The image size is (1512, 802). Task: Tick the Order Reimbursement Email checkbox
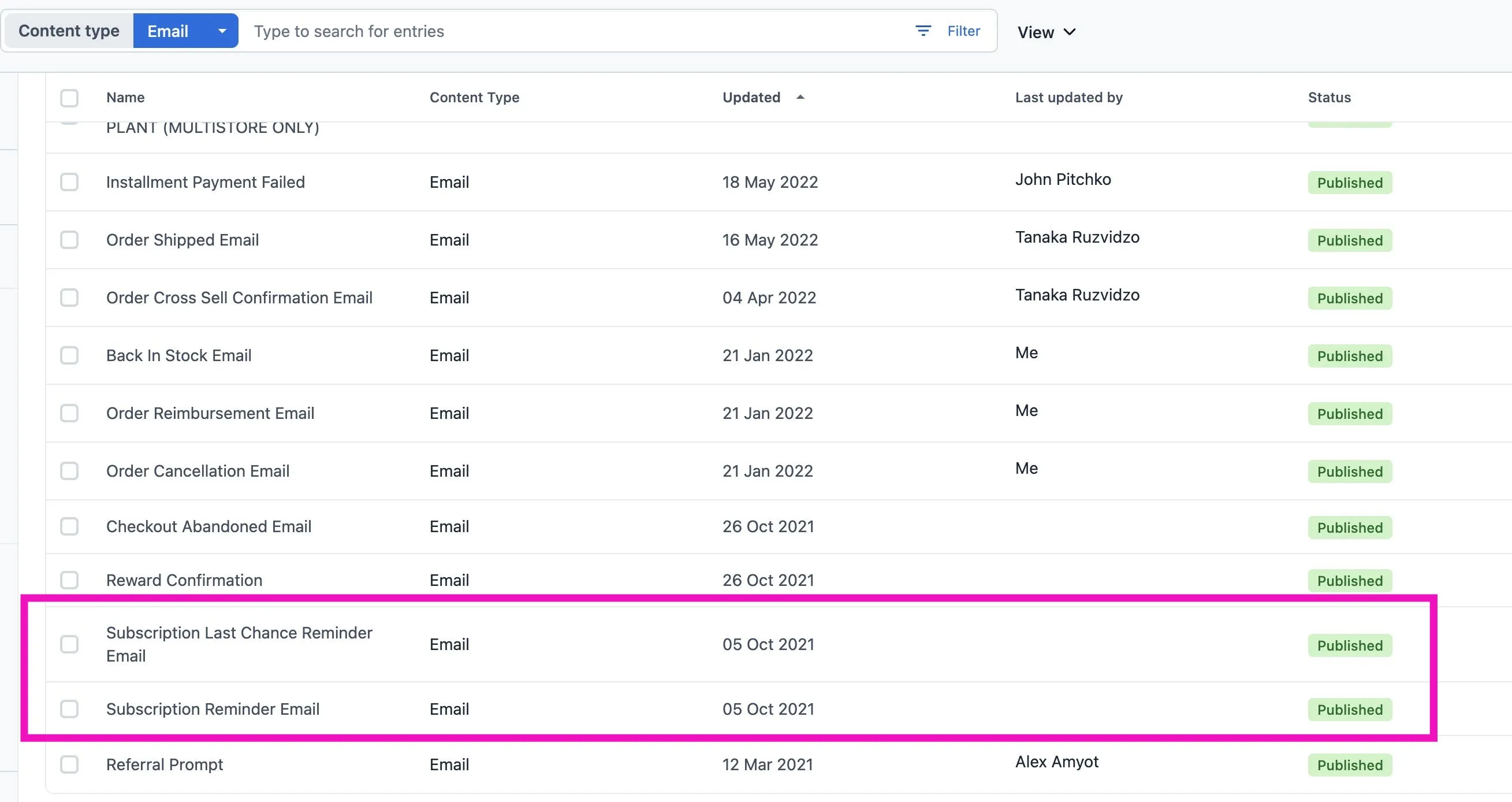pos(69,413)
